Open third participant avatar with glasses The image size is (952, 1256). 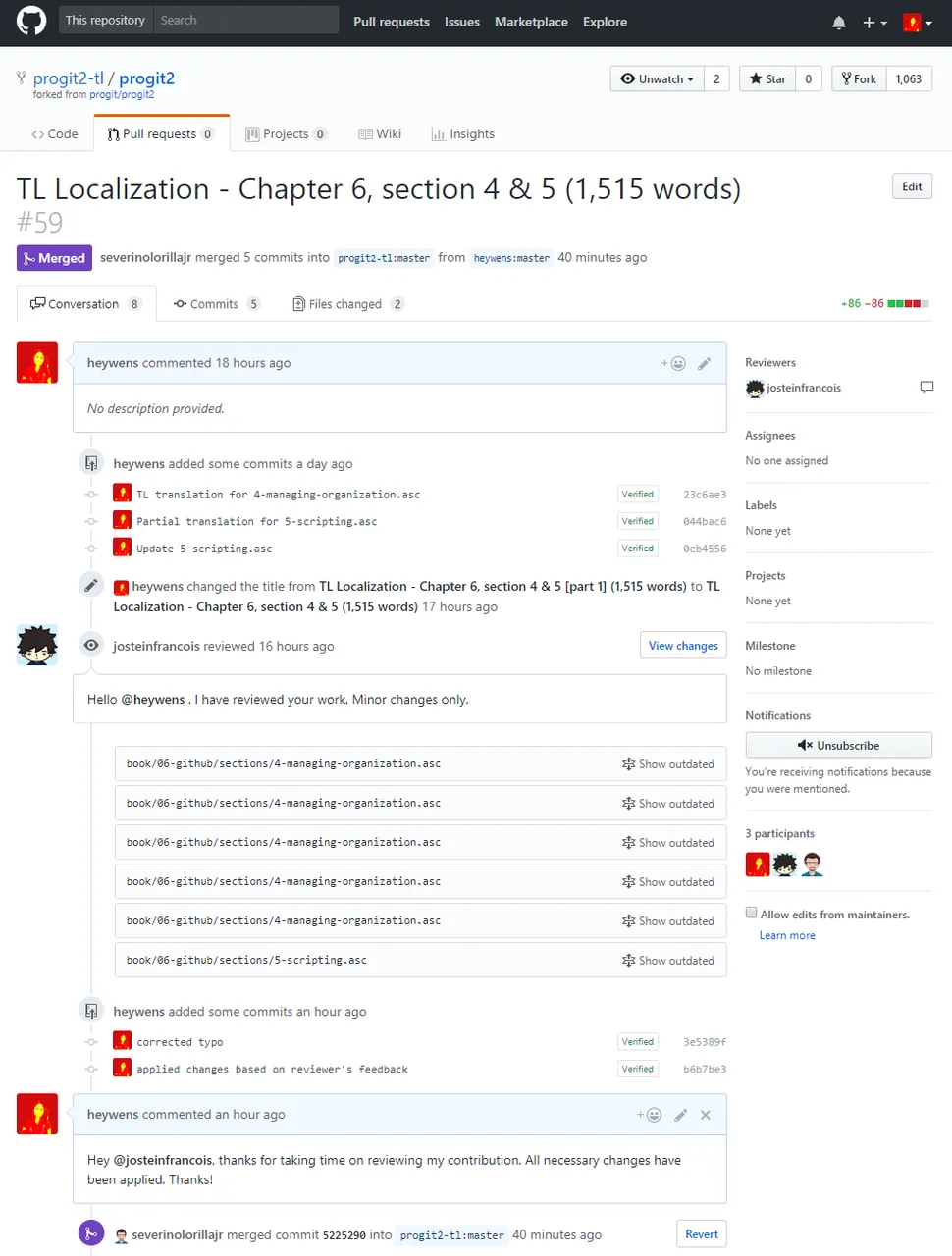(812, 864)
